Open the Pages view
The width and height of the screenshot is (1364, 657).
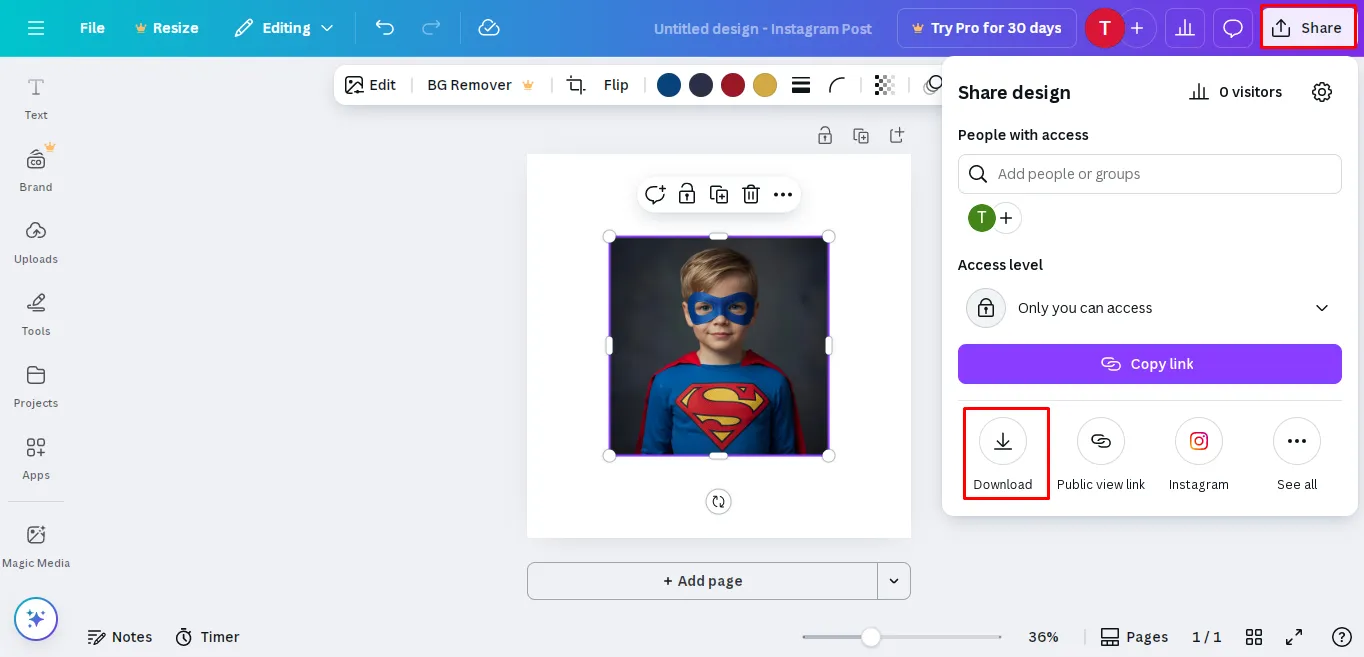pyautogui.click(x=1134, y=637)
